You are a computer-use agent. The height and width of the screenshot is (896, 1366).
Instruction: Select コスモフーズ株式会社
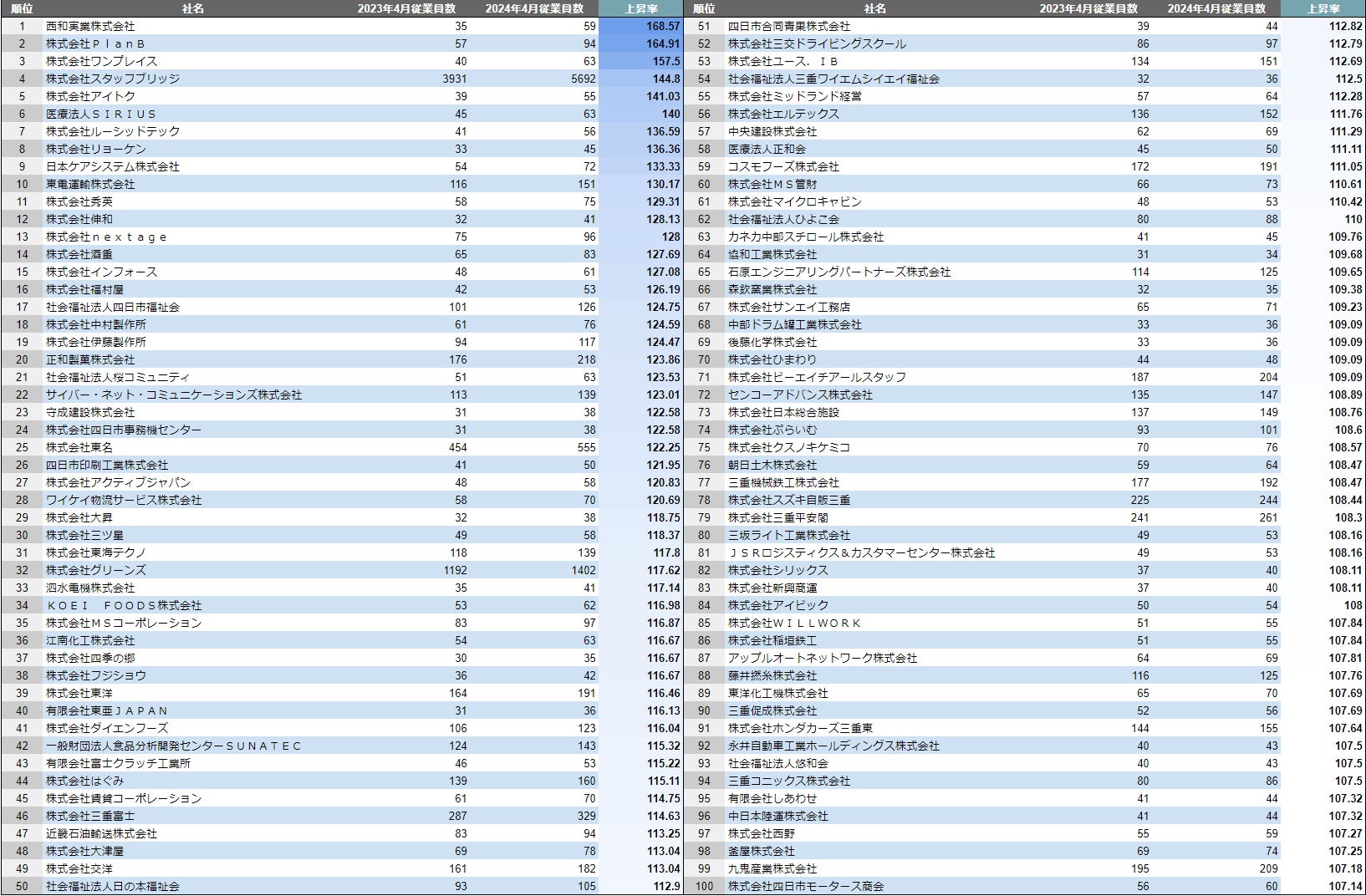[783, 166]
